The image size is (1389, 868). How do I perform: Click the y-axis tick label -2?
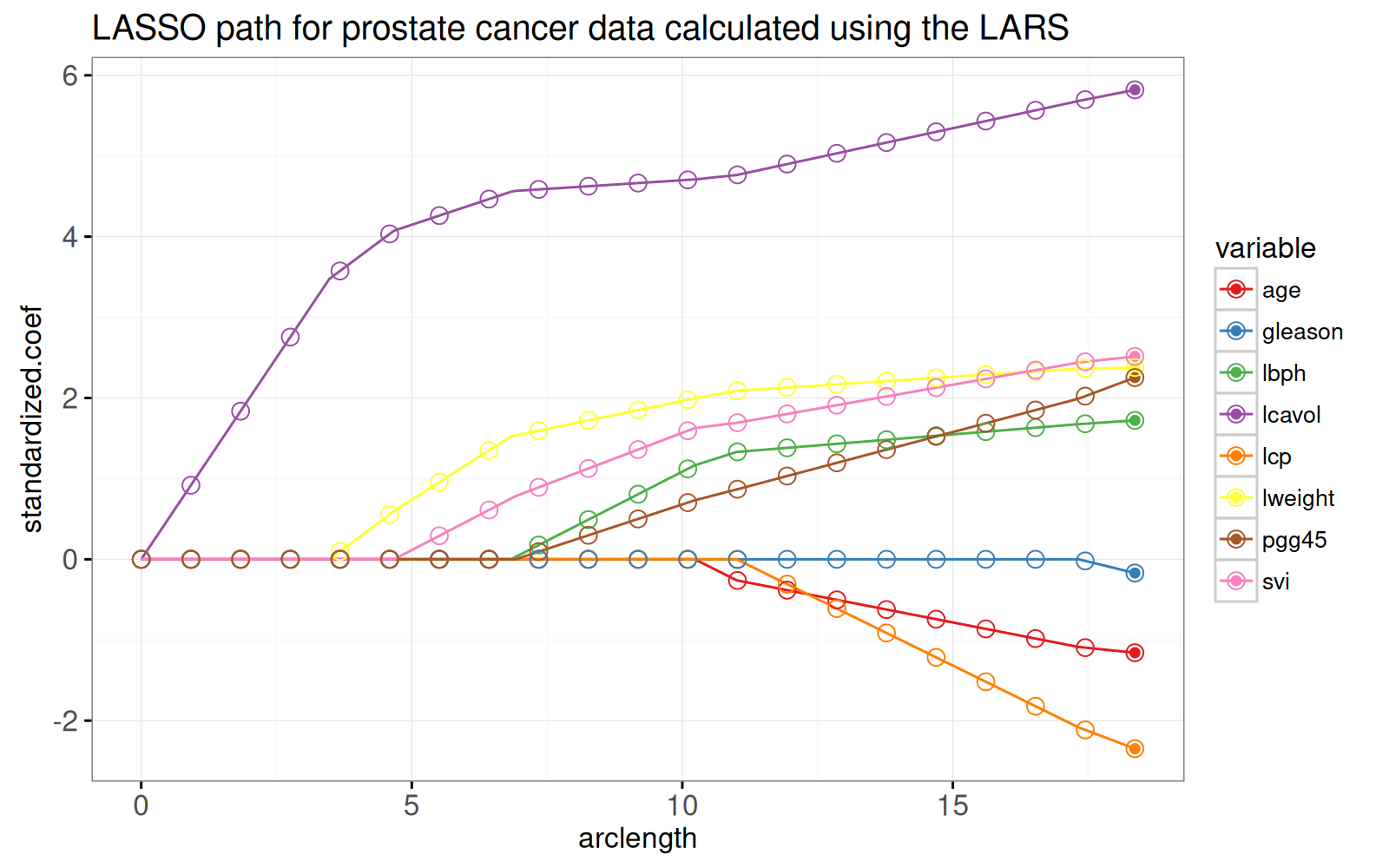(x=64, y=720)
